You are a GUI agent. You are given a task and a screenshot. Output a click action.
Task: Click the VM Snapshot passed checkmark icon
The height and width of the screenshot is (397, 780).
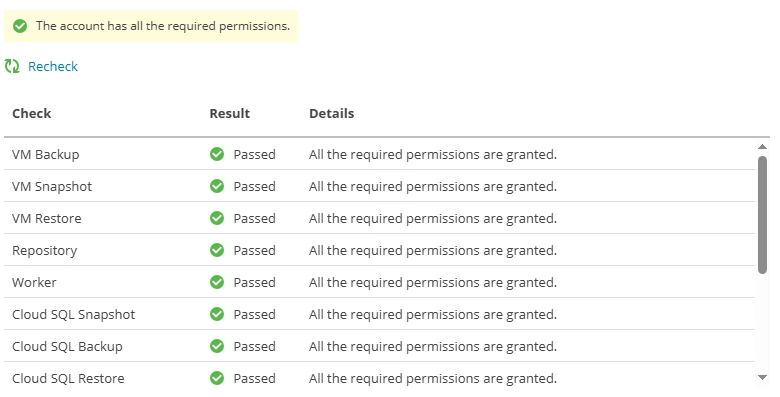(217, 186)
